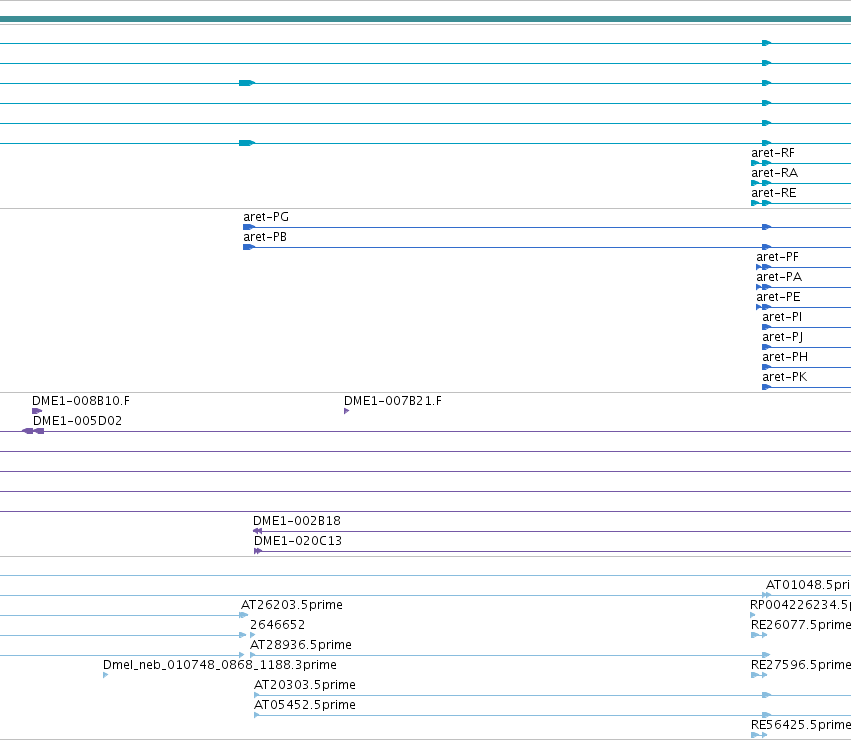Viewport: 851px width, 740px height.
Task: Open the AT28936.5prime EST label
Action: [x=301, y=645]
